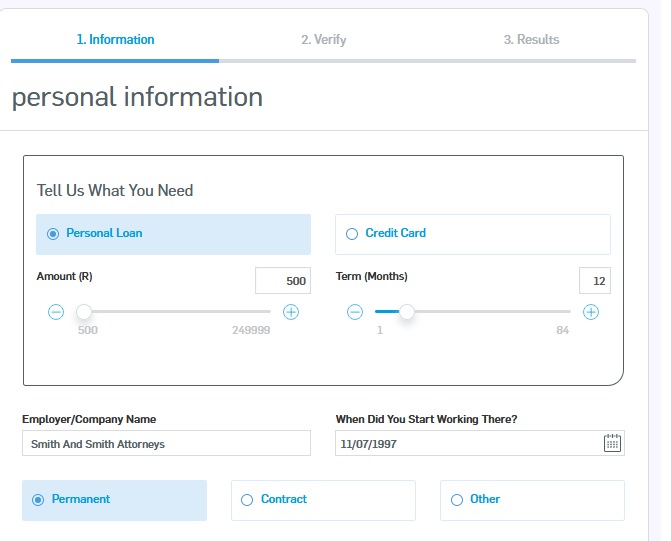Decrease Term months with minus icon

point(355,312)
